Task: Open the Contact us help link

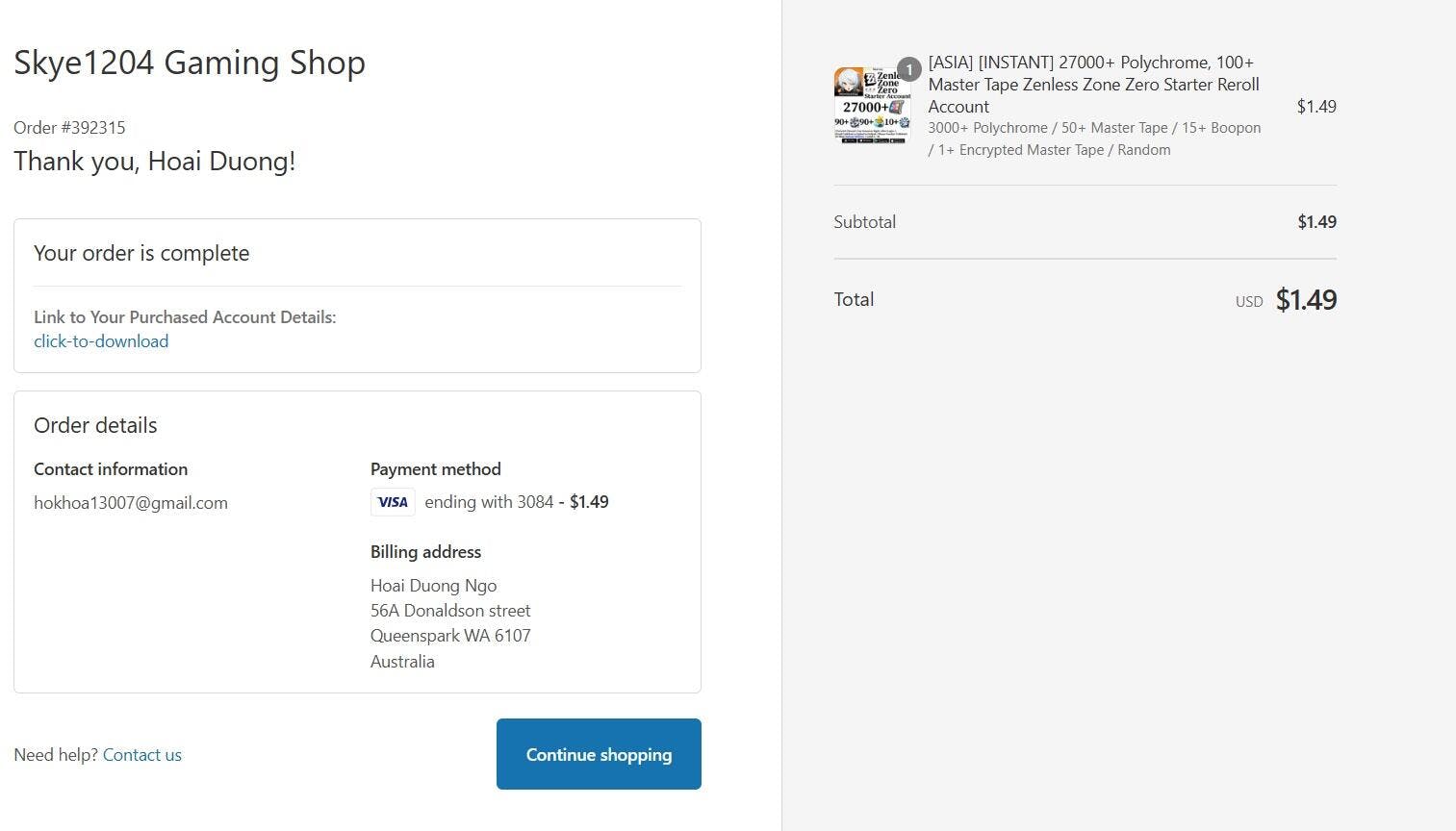Action: point(142,755)
